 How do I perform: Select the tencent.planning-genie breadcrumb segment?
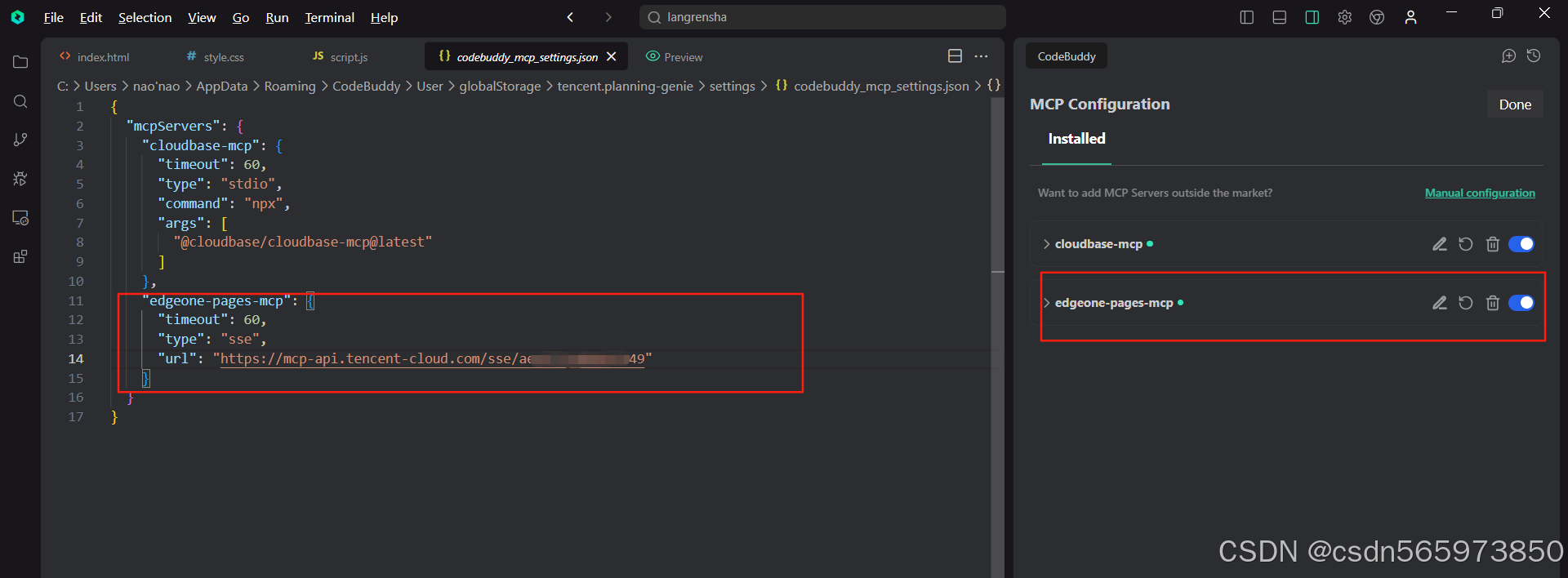click(x=625, y=86)
